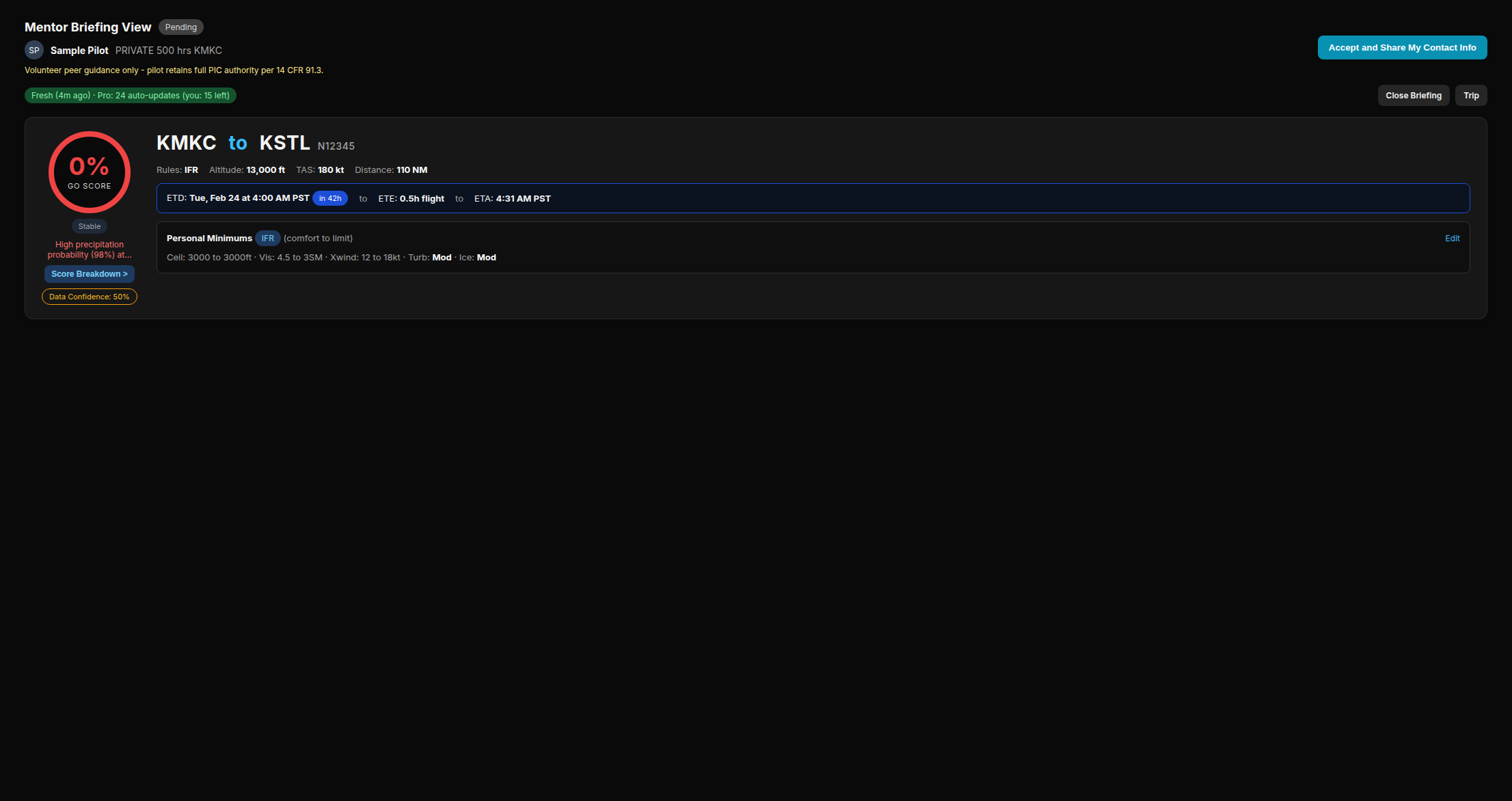The image size is (1512, 801).
Task: Click the TAS 180 kt value
Action: click(320, 170)
